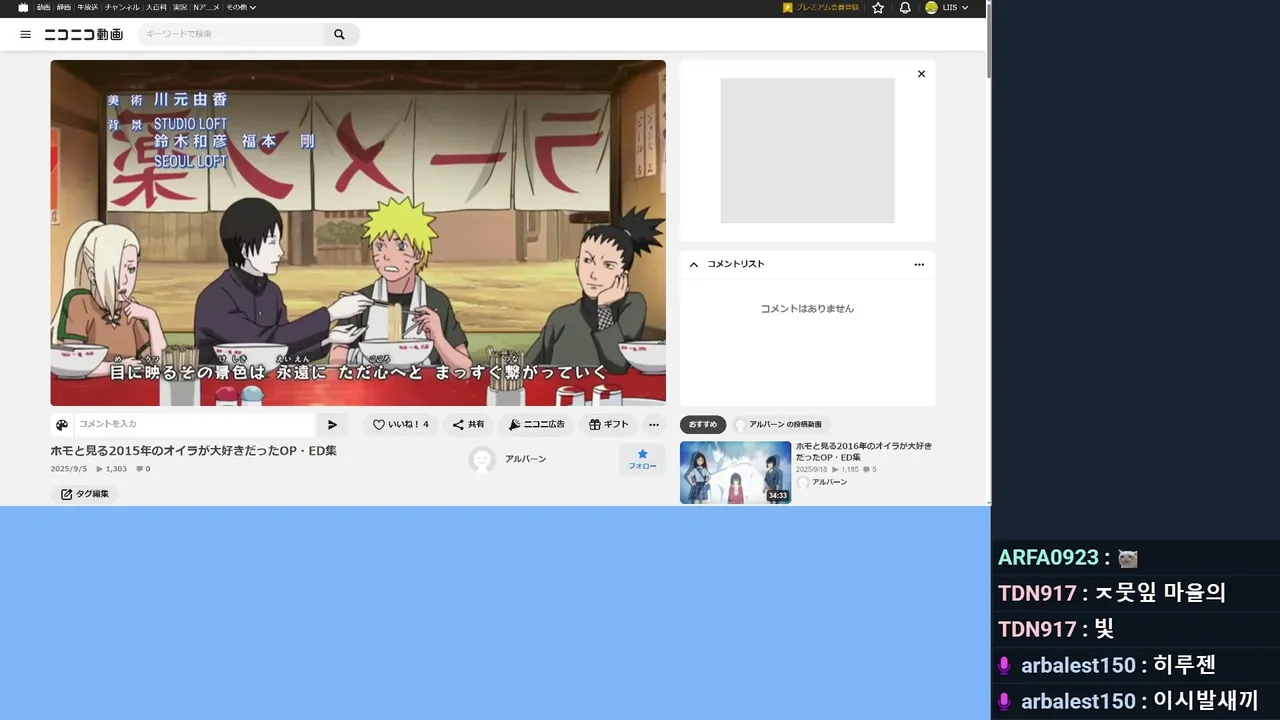1280x720 pixels.
Task: Open the 生放送 top-bar menu item
Action: (x=88, y=7)
